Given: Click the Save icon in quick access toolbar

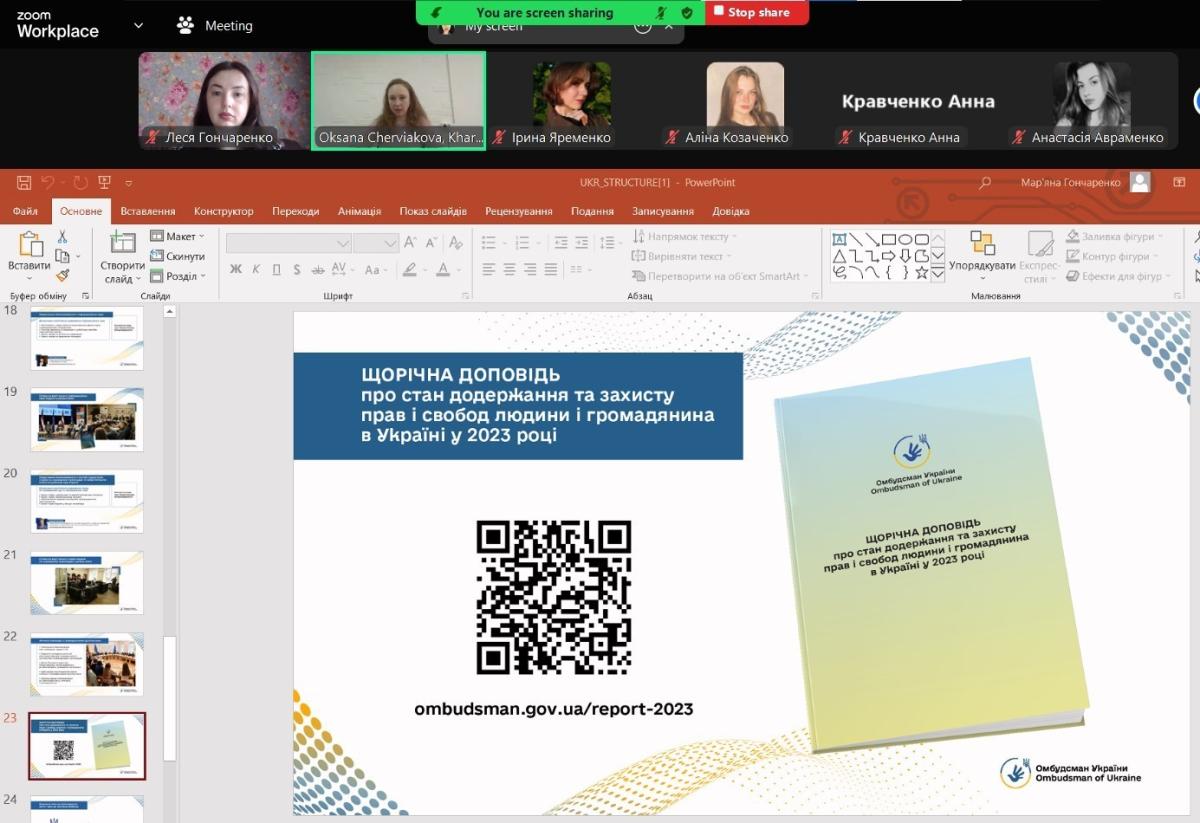Looking at the screenshot, I should pyautogui.click(x=24, y=183).
